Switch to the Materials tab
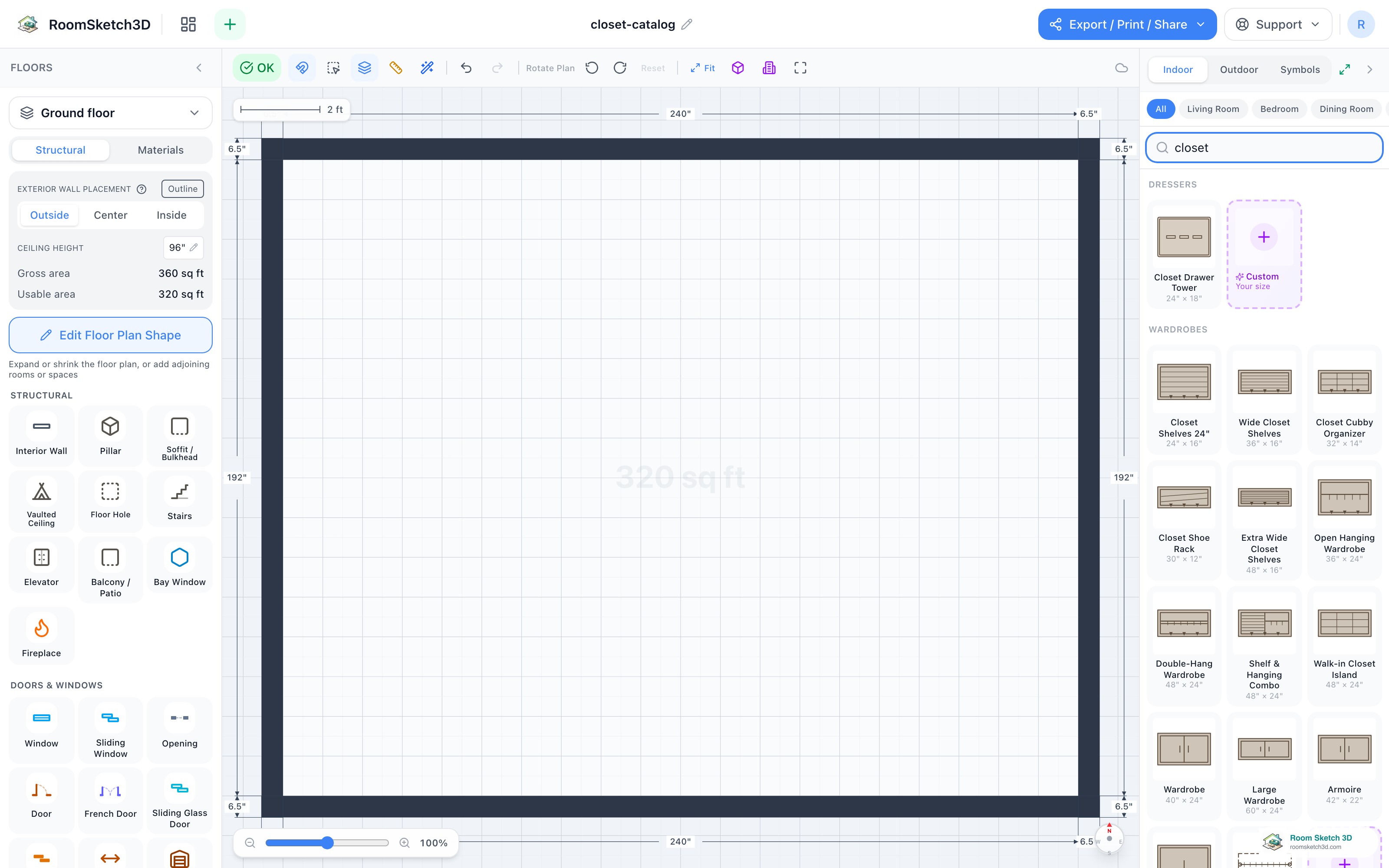Image resolution: width=1389 pixels, height=868 pixels. [x=161, y=150]
